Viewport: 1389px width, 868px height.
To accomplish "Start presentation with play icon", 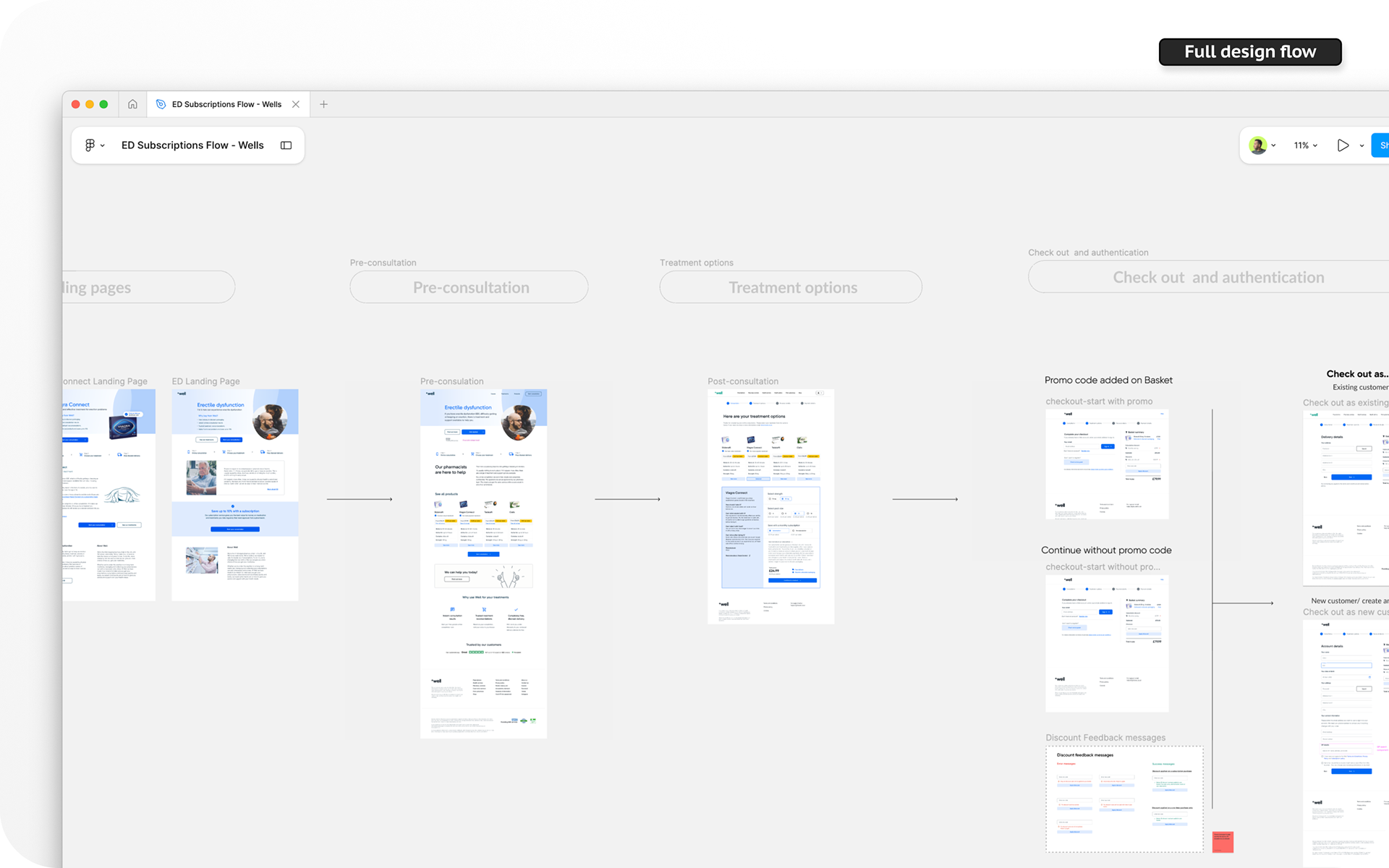I will point(1343,145).
